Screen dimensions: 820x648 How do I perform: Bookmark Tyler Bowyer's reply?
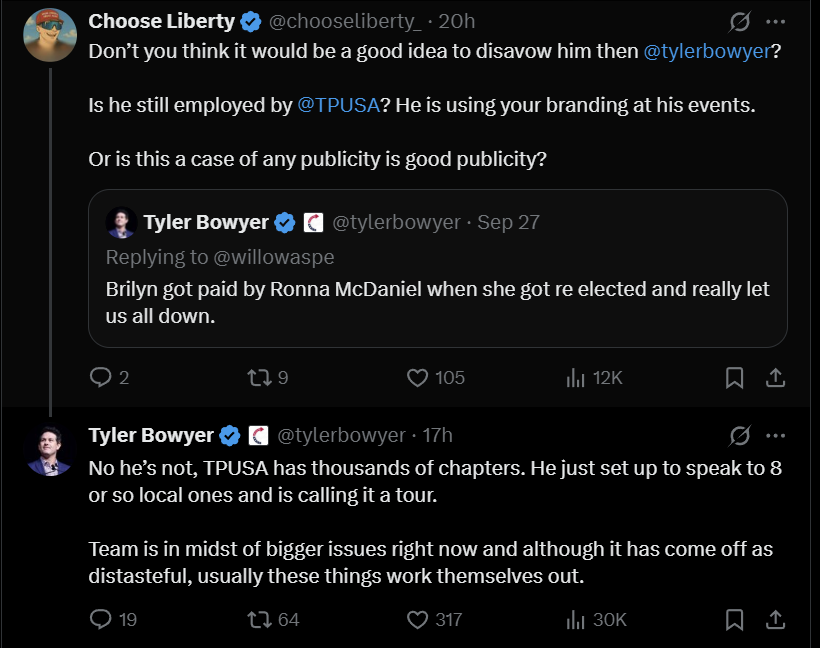point(734,620)
